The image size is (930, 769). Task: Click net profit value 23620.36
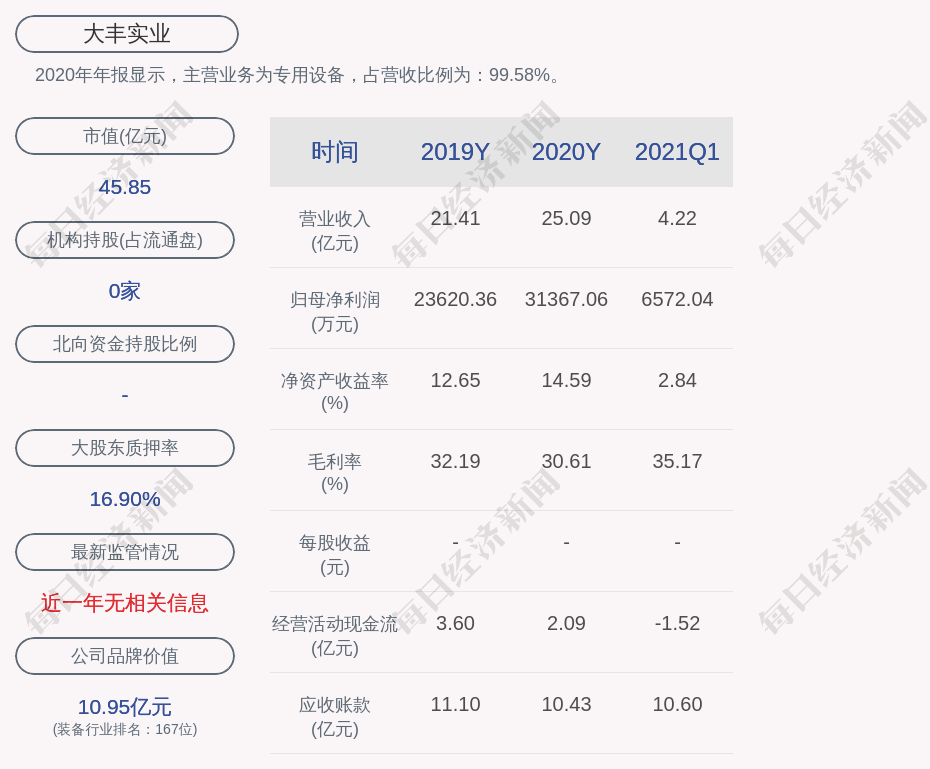click(455, 299)
